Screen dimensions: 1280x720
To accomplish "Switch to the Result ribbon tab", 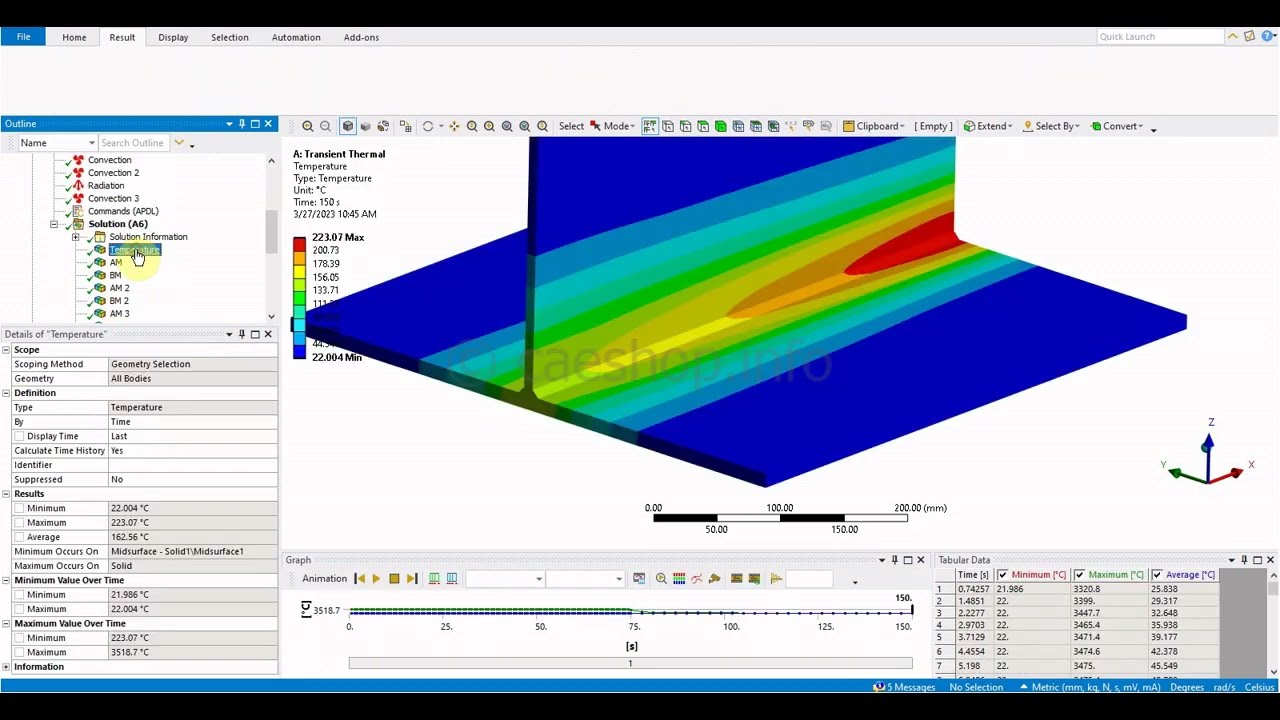I will pyautogui.click(x=122, y=37).
